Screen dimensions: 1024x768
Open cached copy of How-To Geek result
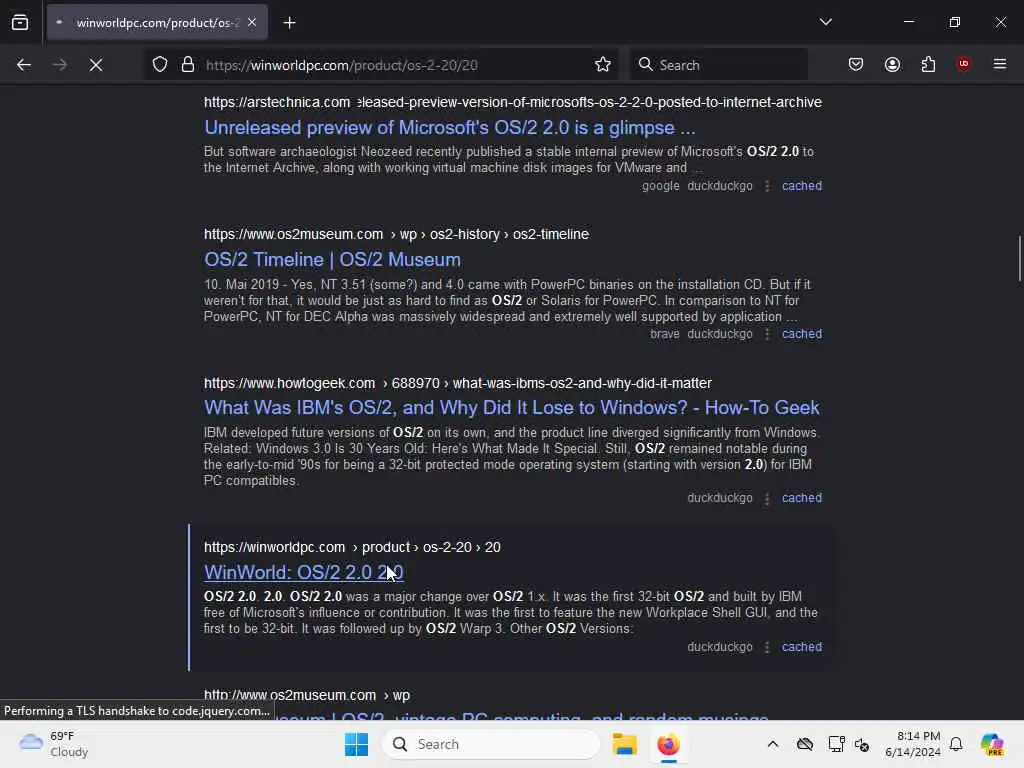pyautogui.click(x=802, y=498)
